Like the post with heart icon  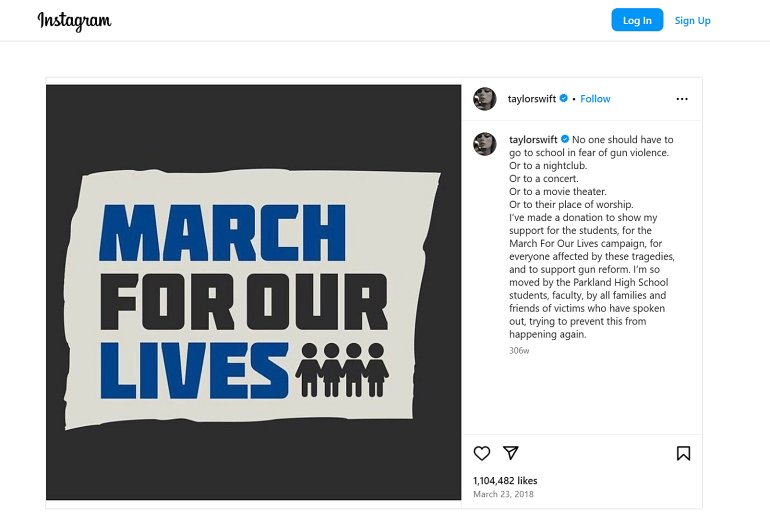pyautogui.click(x=482, y=453)
